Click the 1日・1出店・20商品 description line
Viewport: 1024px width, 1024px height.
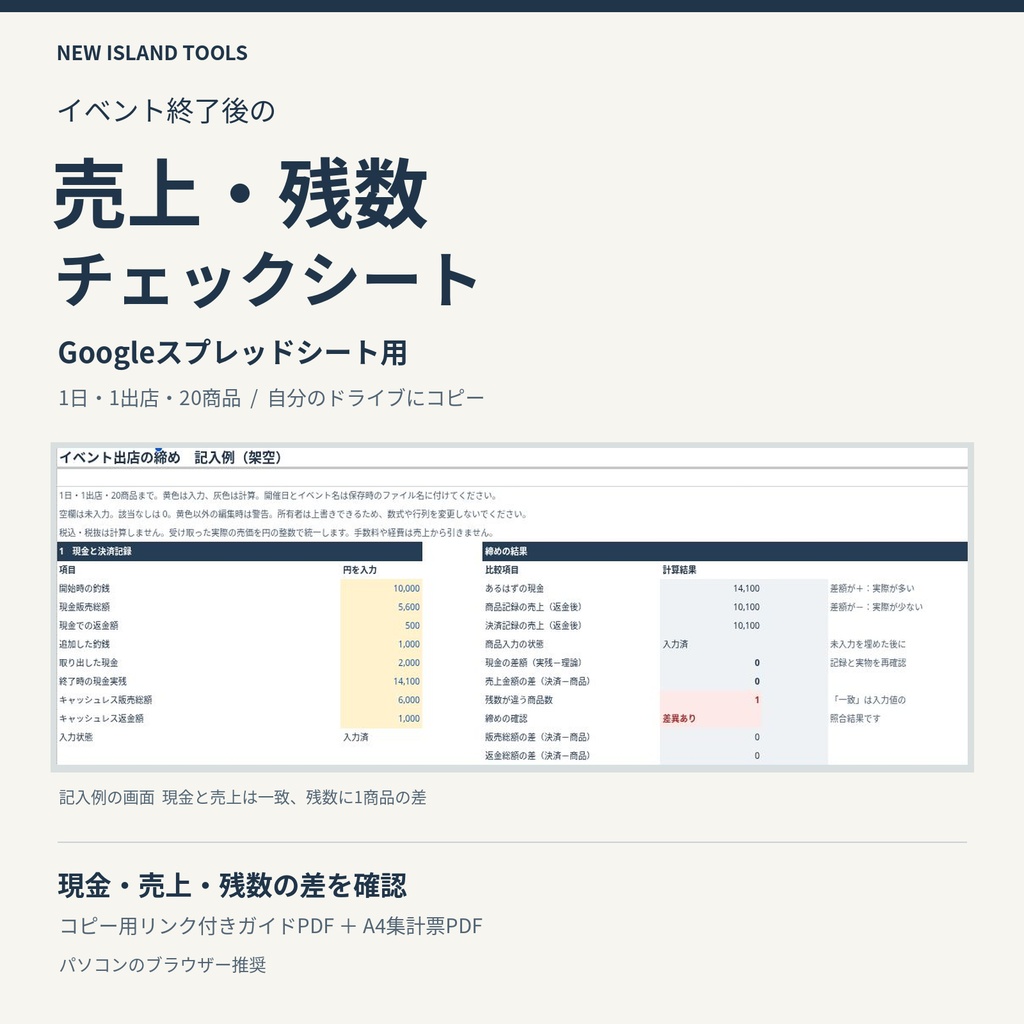click(271, 398)
